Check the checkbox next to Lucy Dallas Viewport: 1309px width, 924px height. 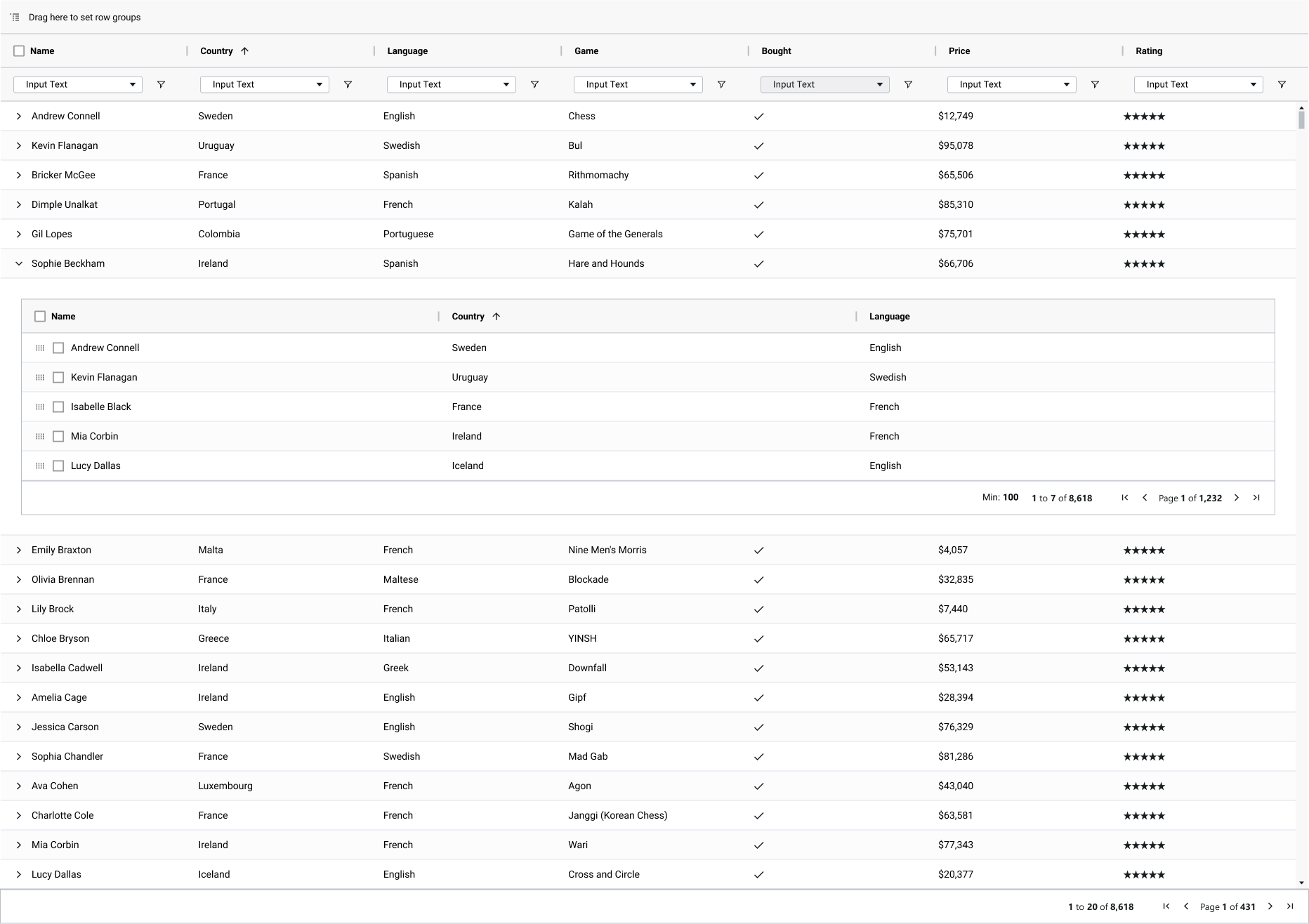click(58, 466)
